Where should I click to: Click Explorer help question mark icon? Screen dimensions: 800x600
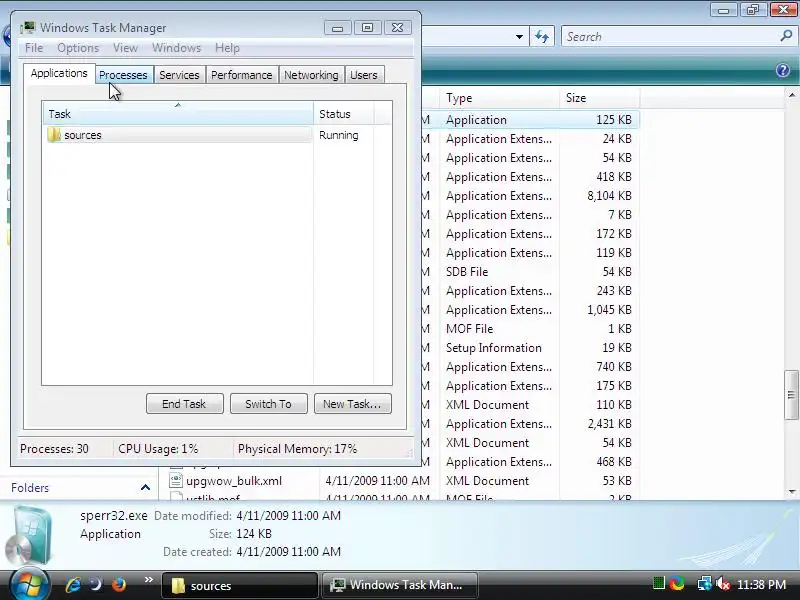coord(783,70)
